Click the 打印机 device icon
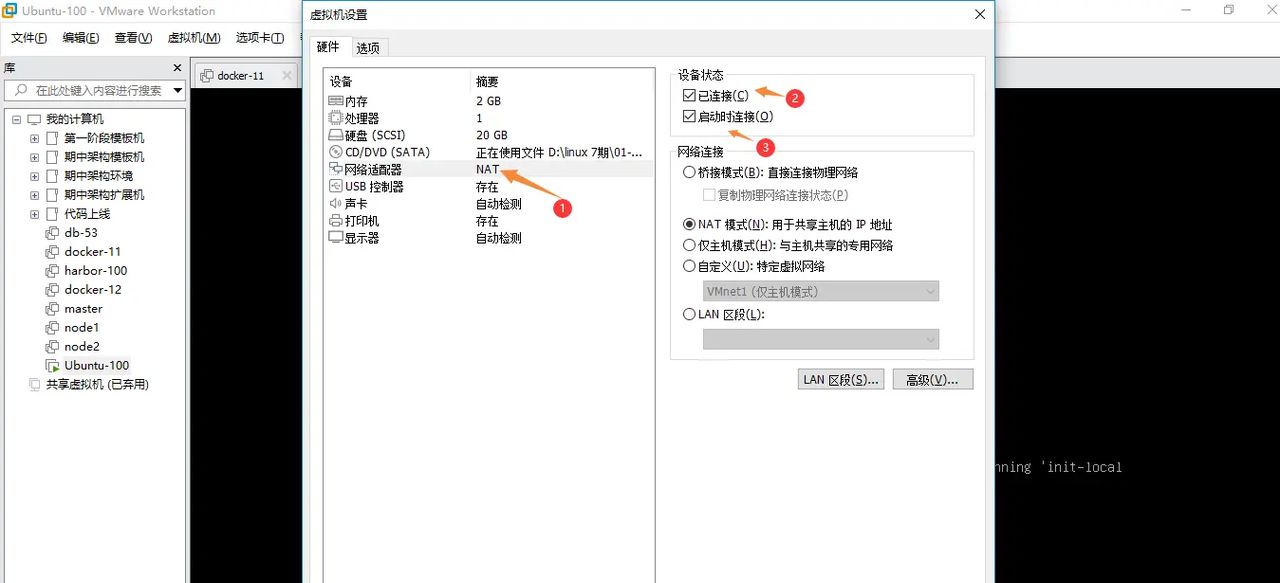 click(x=334, y=220)
